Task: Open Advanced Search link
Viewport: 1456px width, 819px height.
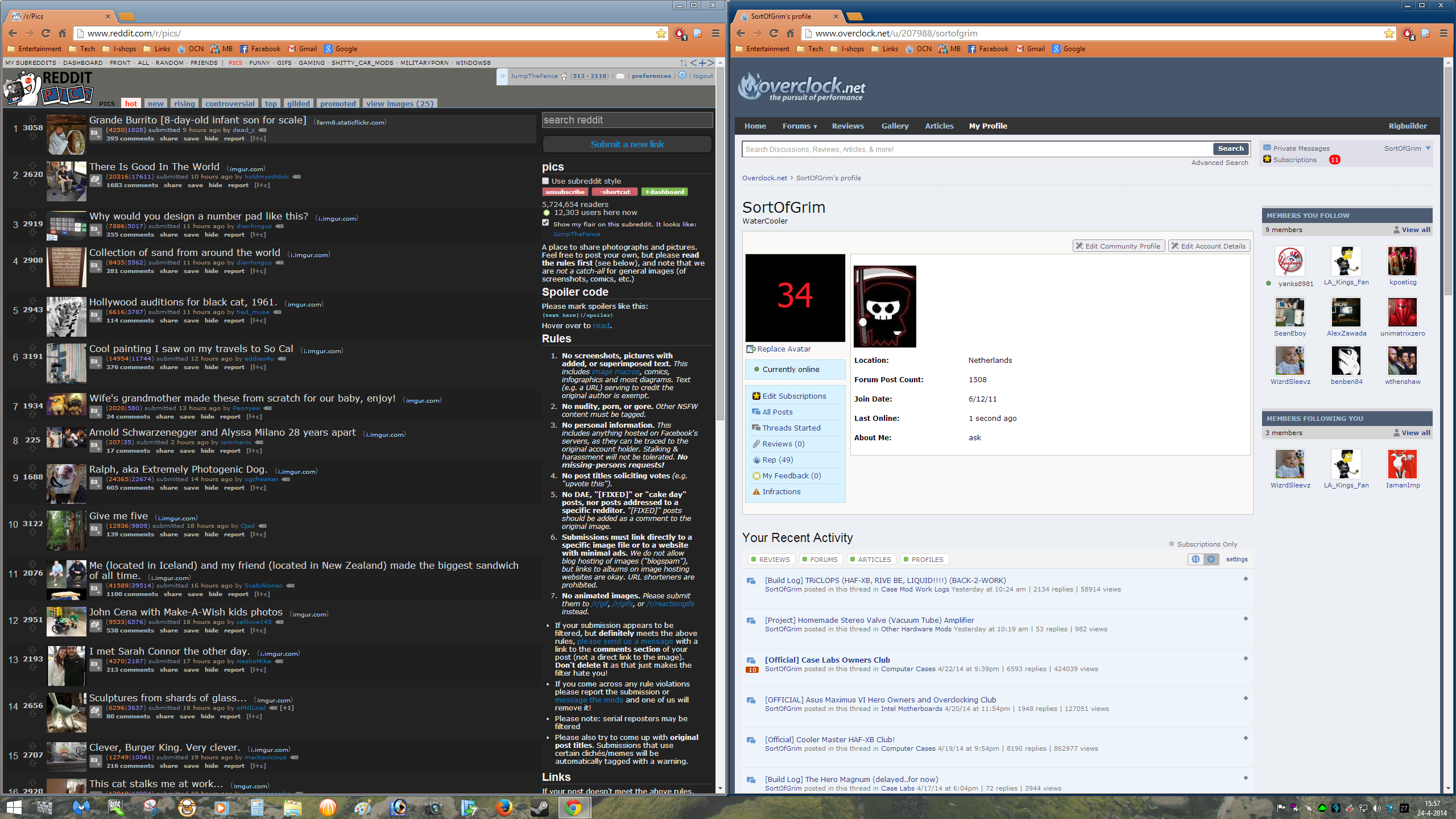Action: point(1219,163)
